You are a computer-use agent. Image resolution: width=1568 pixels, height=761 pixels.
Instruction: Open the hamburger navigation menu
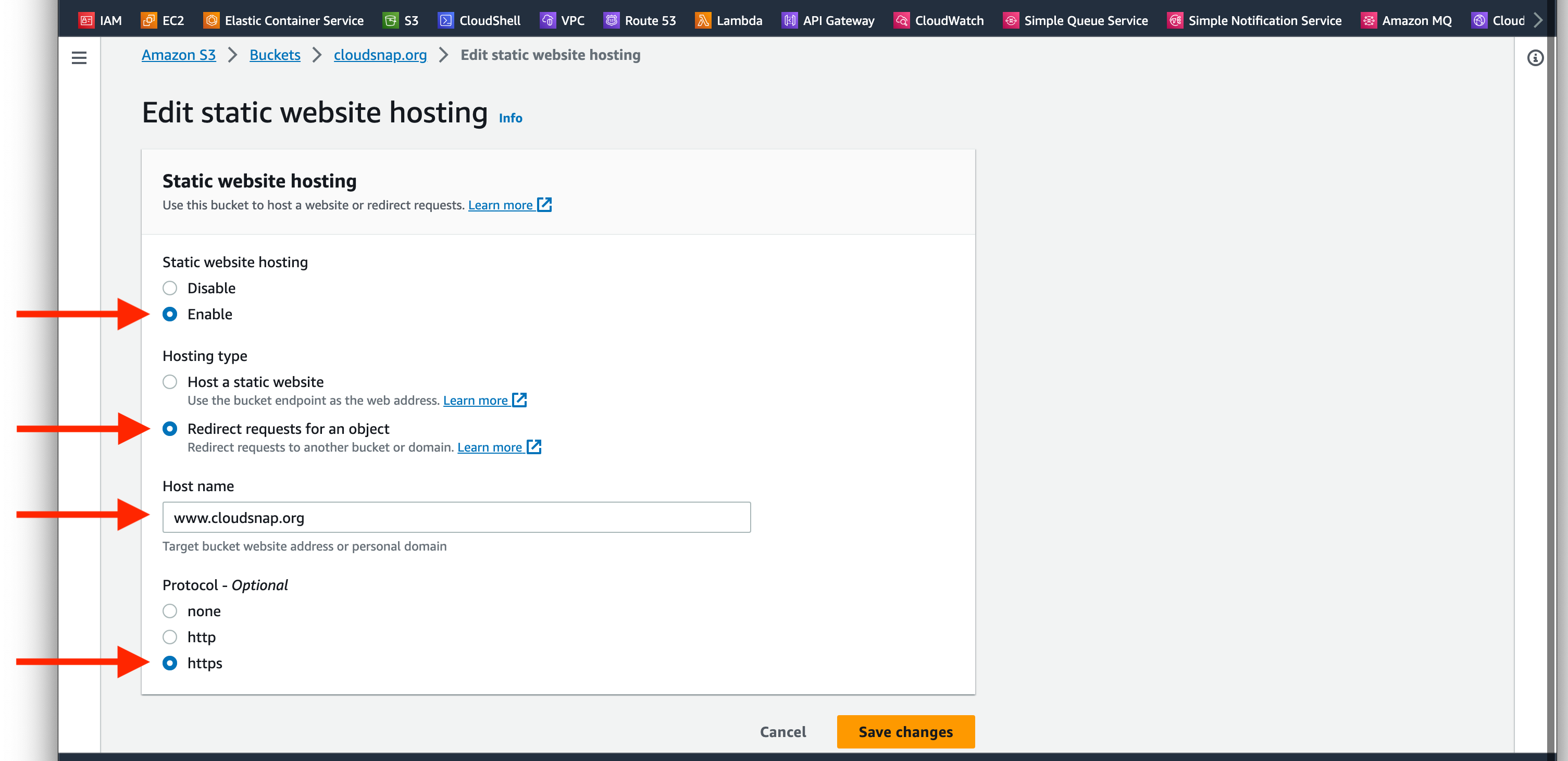[x=79, y=58]
